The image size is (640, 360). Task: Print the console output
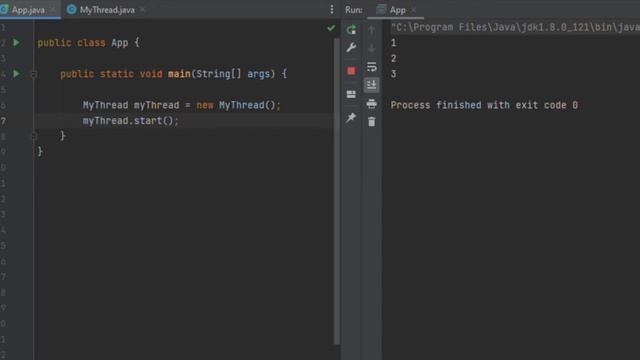[x=371, y=103]
